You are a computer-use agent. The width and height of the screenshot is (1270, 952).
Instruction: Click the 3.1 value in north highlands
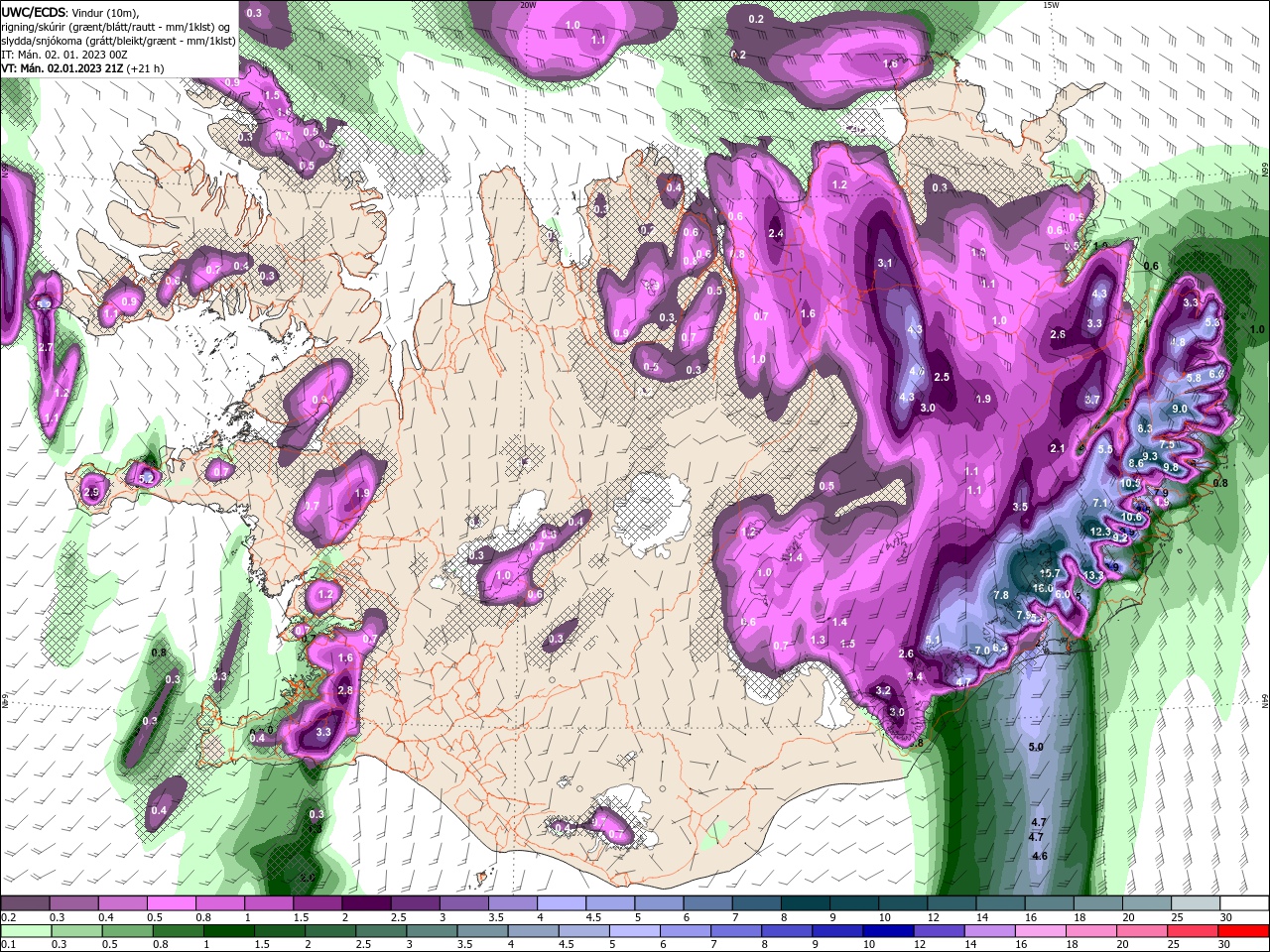pyautogui.click(x=885, y=263)
